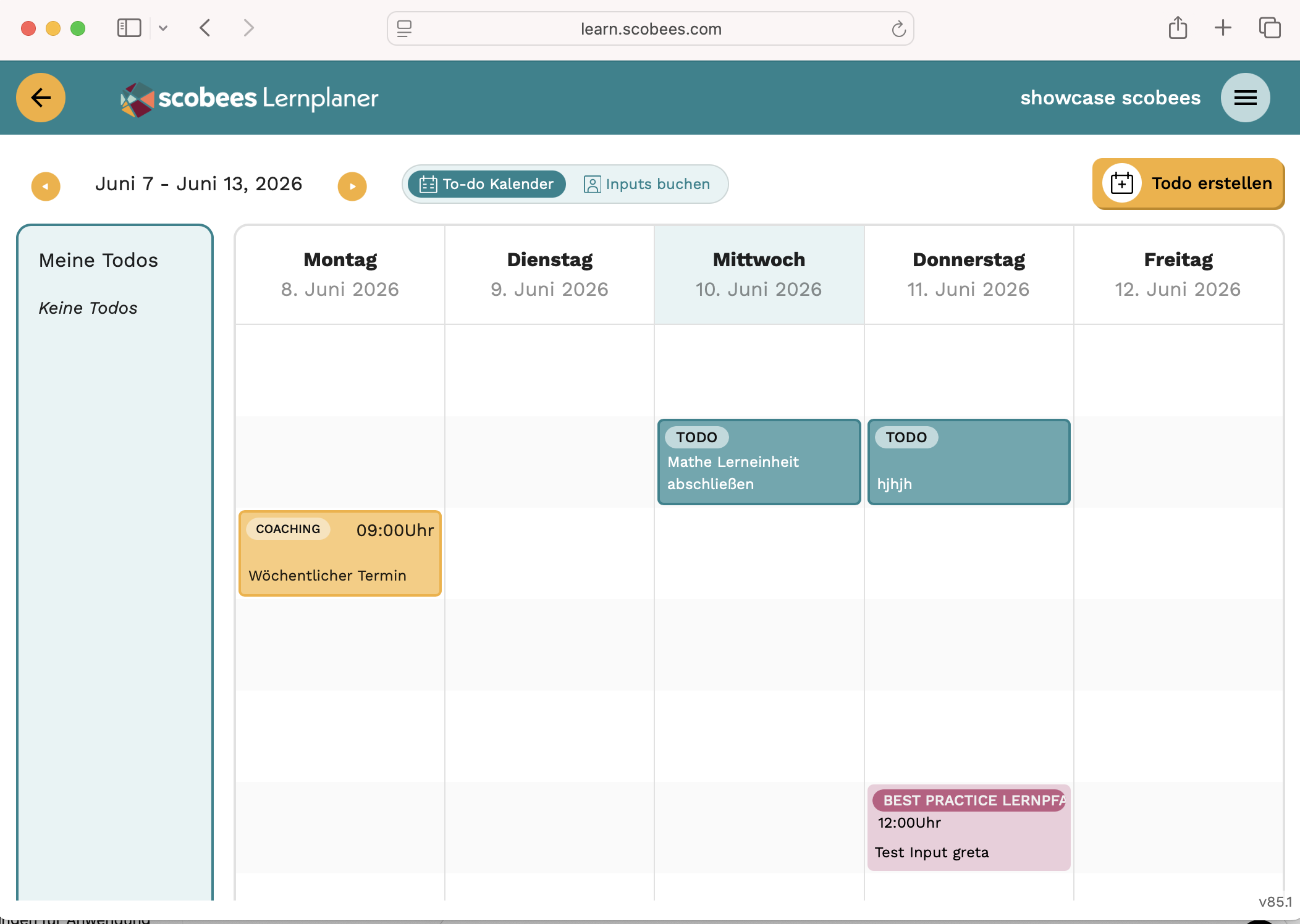
Task: Reload the page icon
Action: (898, 28)
